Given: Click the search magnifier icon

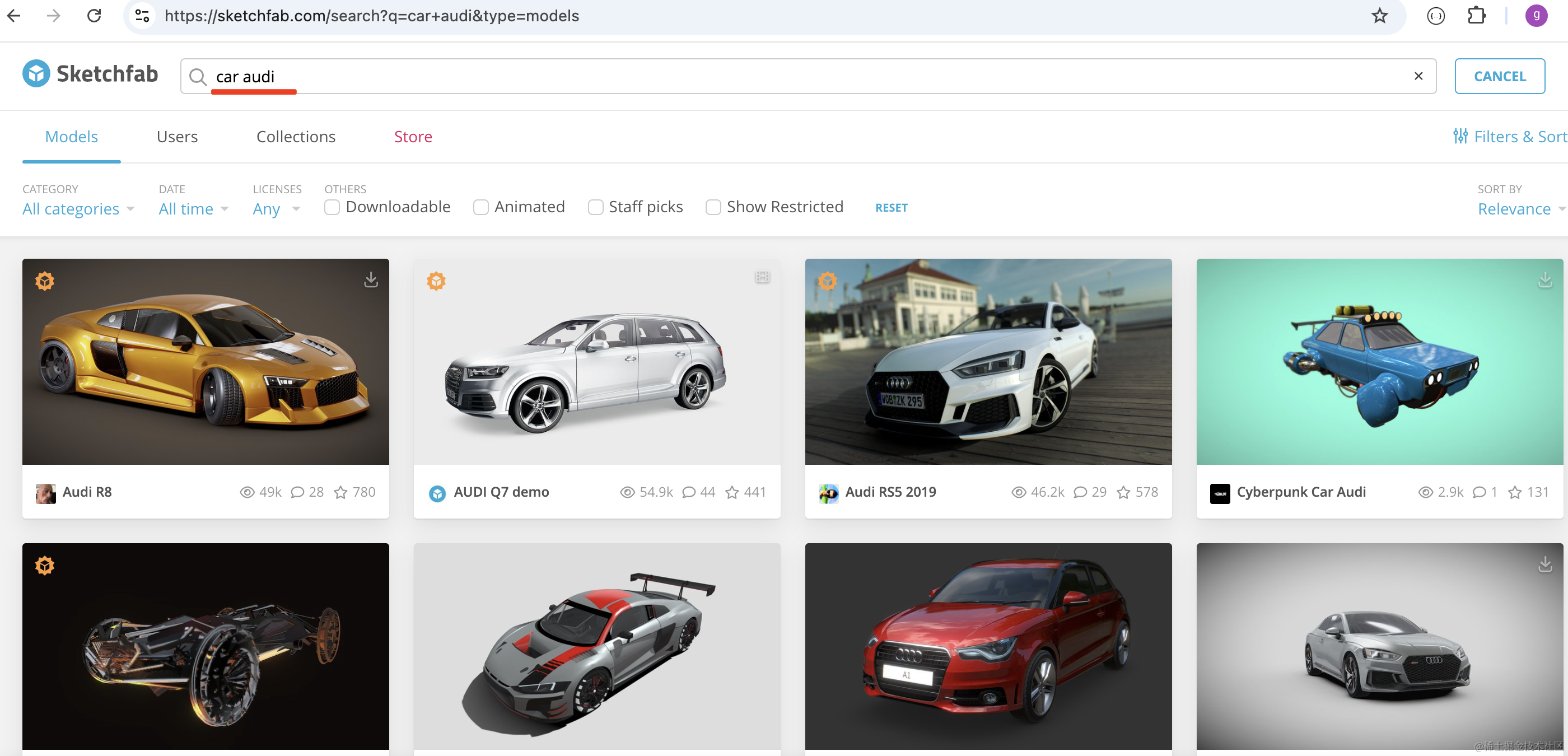Looking at the screenshot, I should tap(197, 77).
